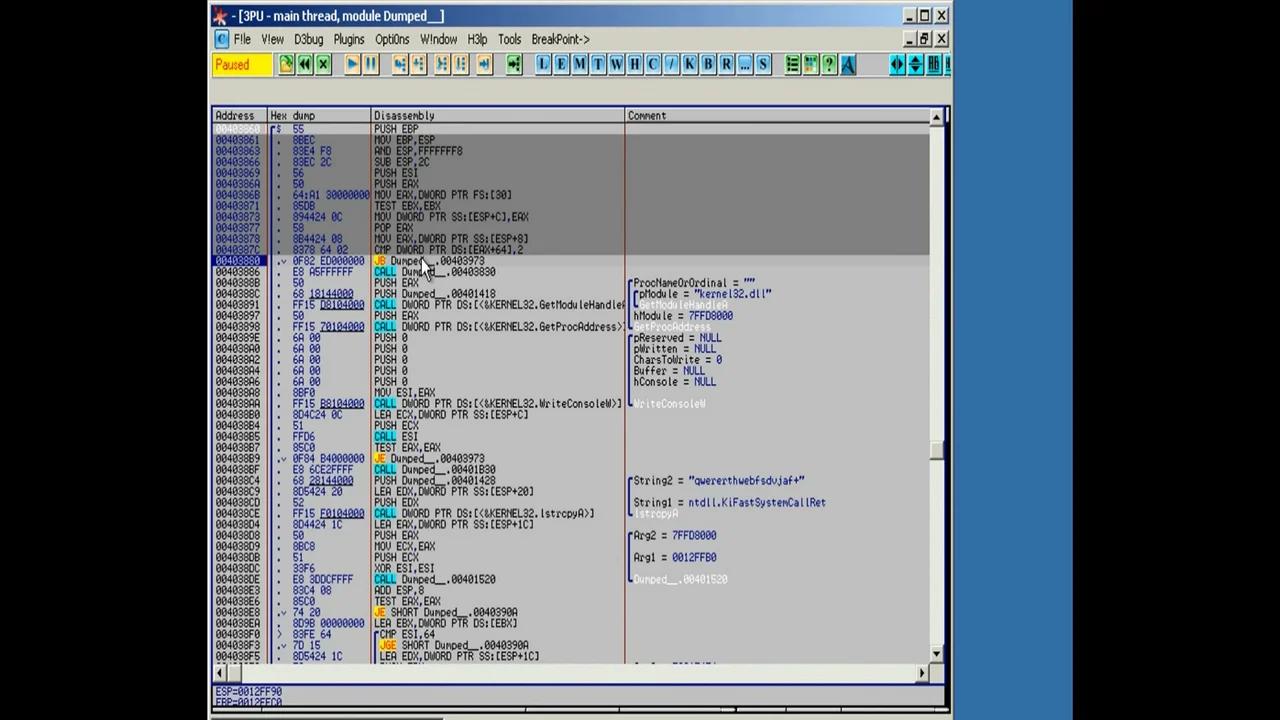Image resolution: width=1280 pixels, height=720 pixels.
Task: Show Breakpoints window using the B icon
Action: [x=707, y=64]
